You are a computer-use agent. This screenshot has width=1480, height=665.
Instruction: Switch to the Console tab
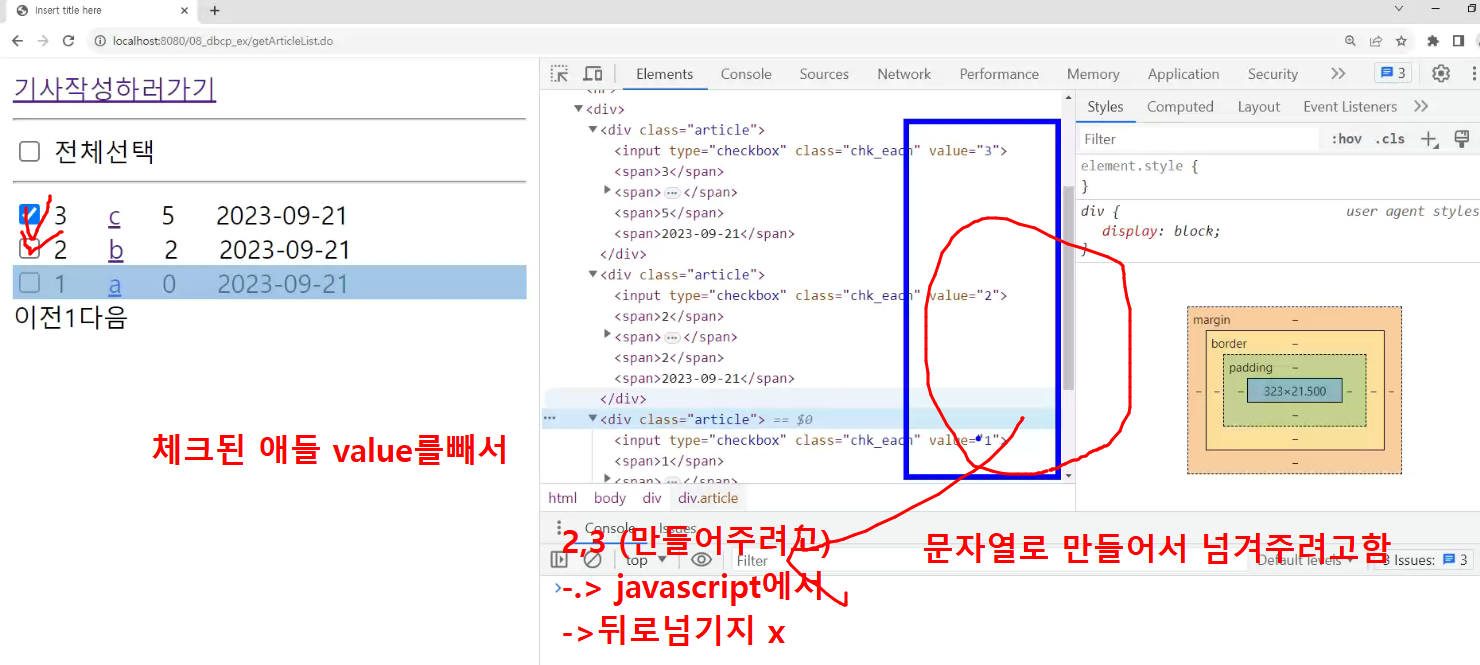pos(746,74)
